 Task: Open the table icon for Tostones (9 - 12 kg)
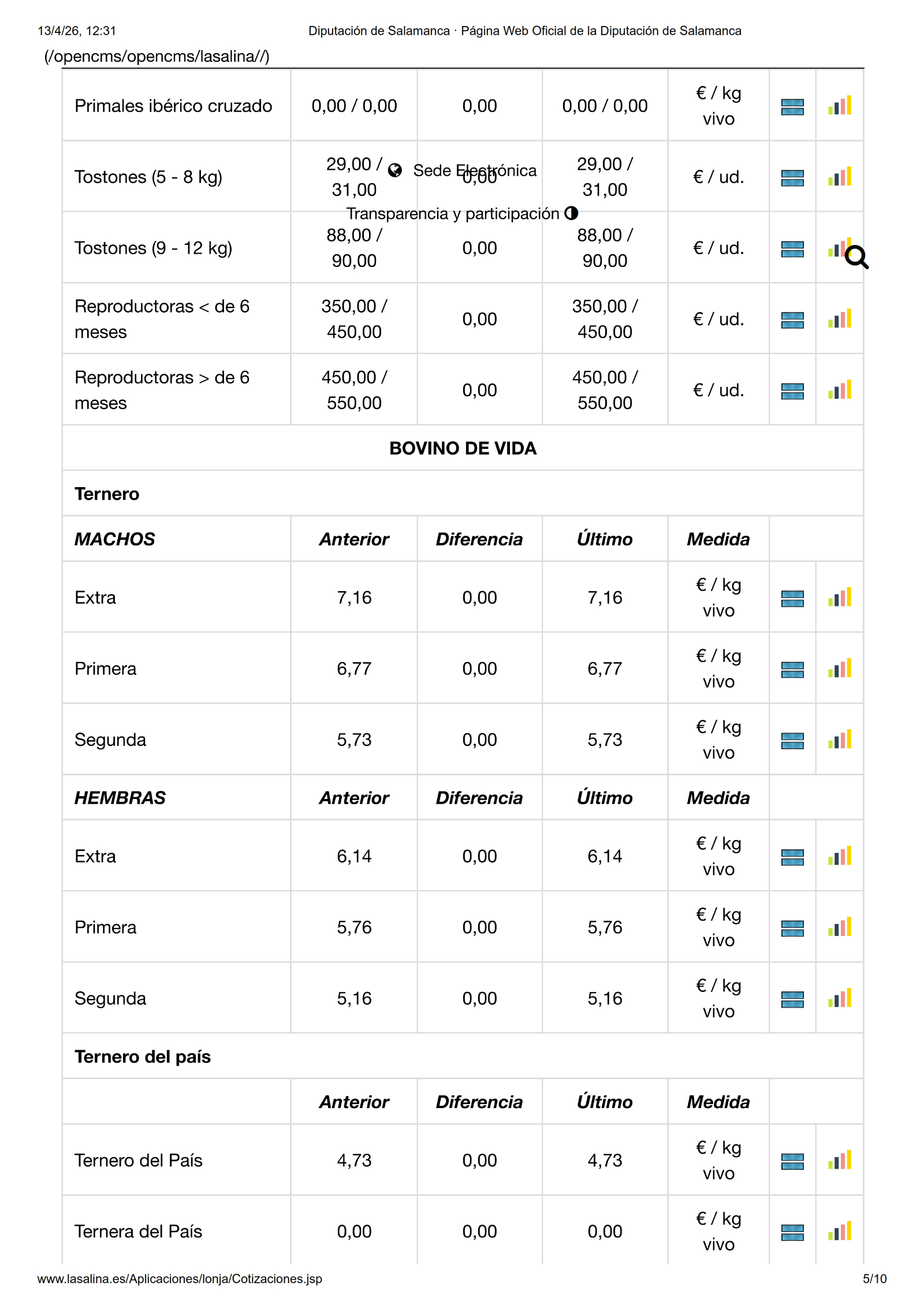(792, 249)
